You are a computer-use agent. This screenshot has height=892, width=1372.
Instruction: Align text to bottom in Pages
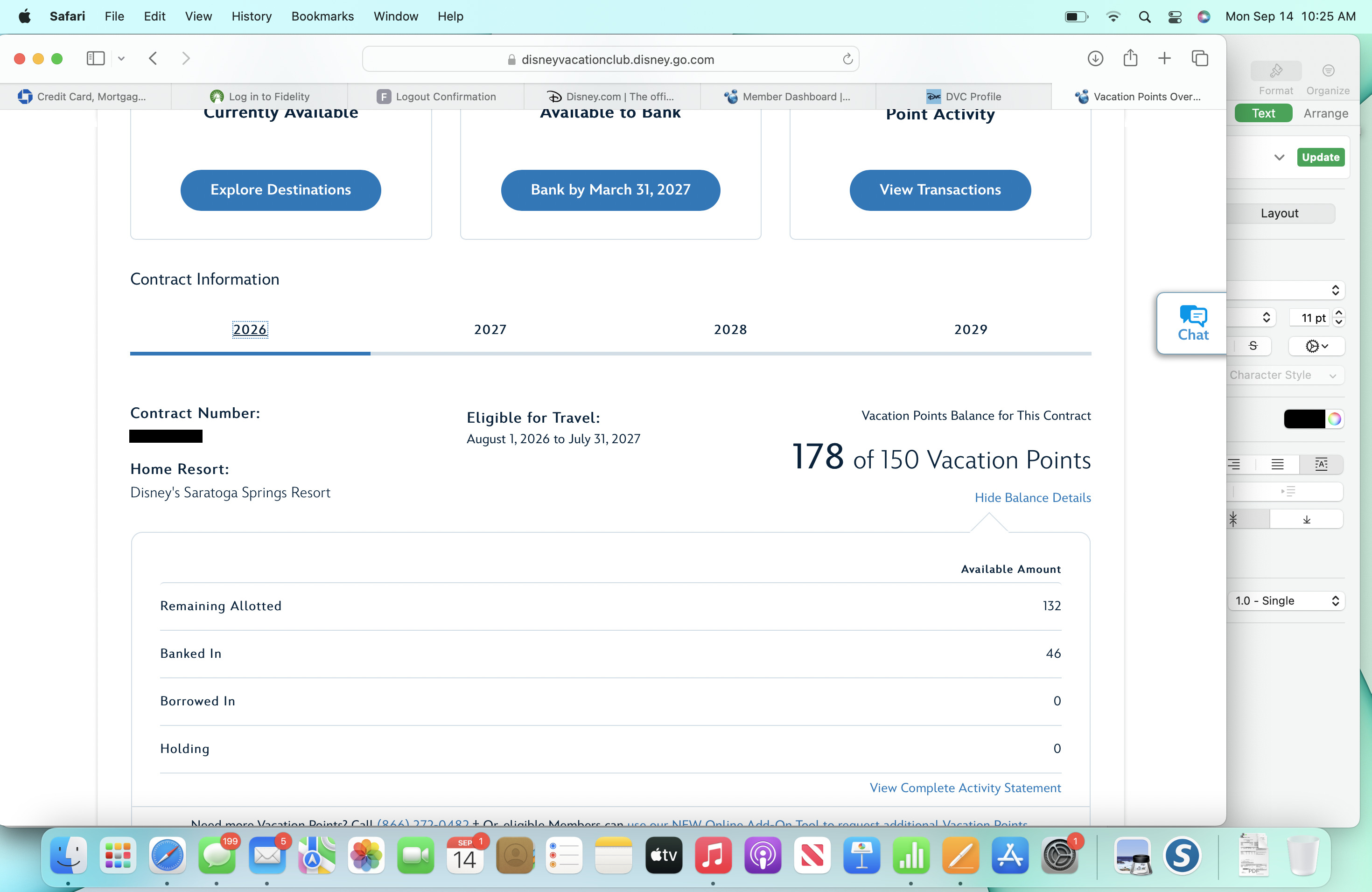pyautogui.click(x=1306, y=520)
